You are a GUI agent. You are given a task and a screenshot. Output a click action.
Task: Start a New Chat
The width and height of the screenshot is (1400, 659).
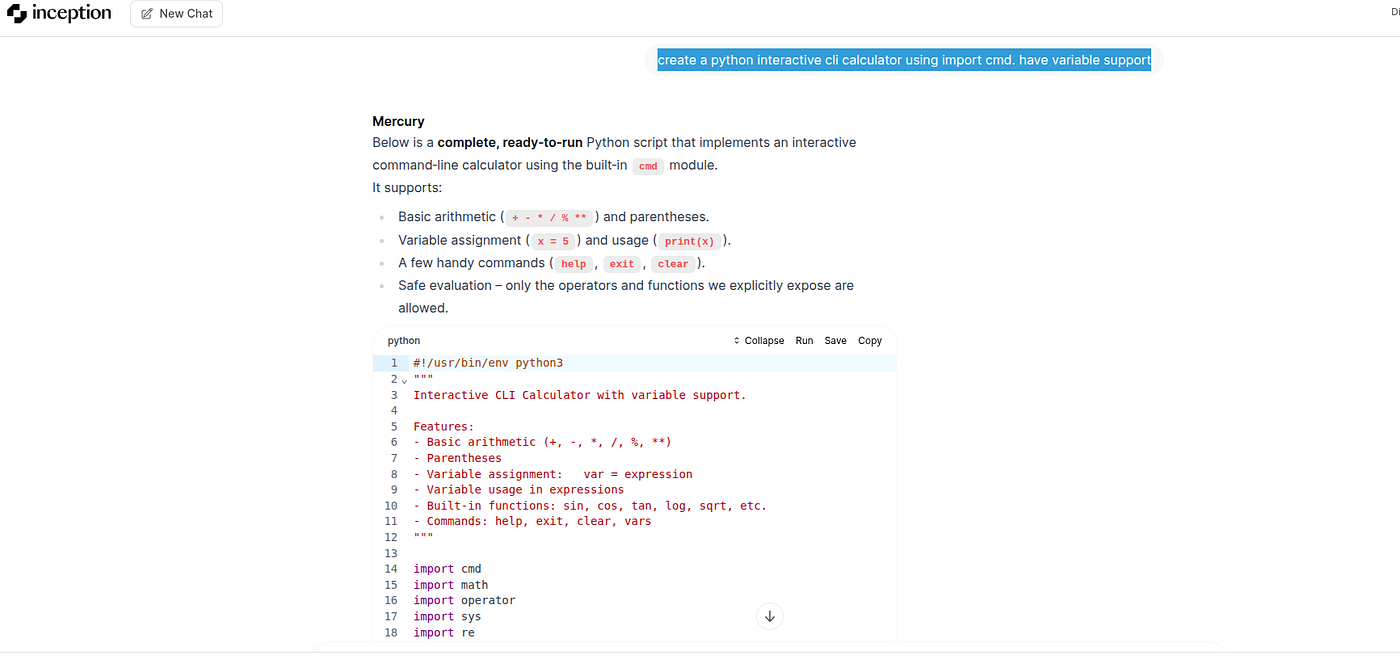pos(176,14)
